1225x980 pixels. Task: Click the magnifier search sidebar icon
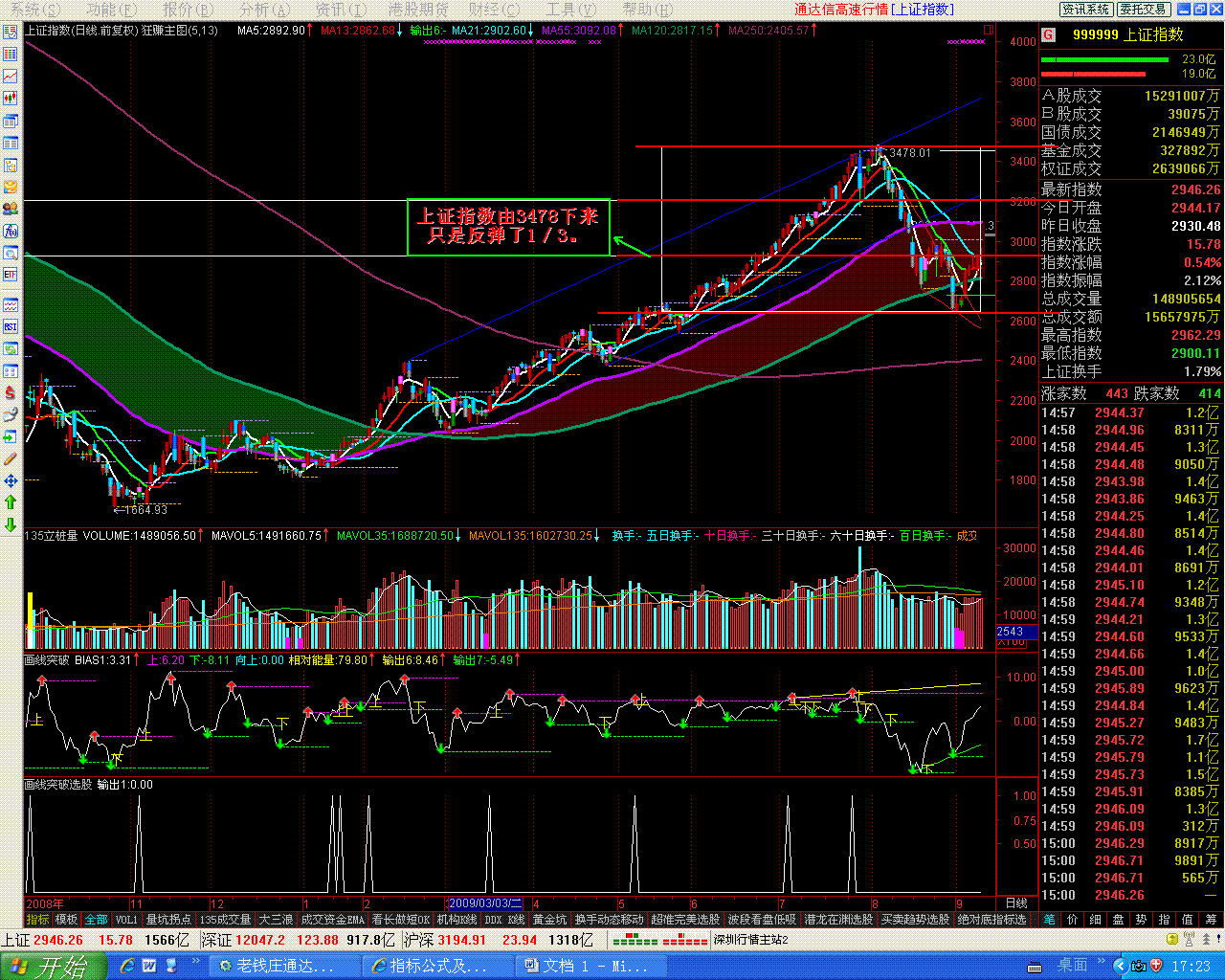pos(11,253)
